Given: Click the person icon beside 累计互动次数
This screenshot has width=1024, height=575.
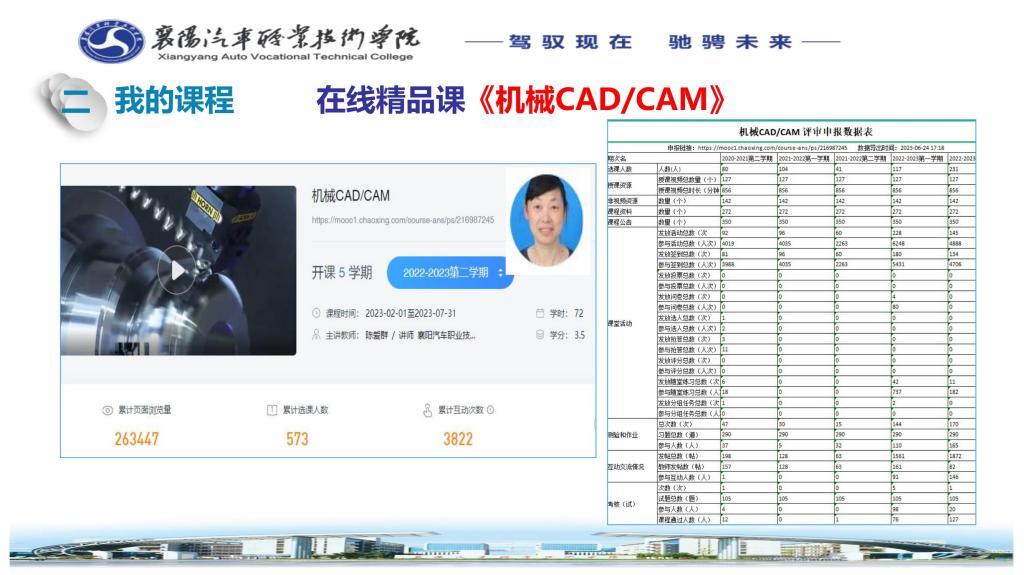Looking at the screenshot, I should pos(428,410).
